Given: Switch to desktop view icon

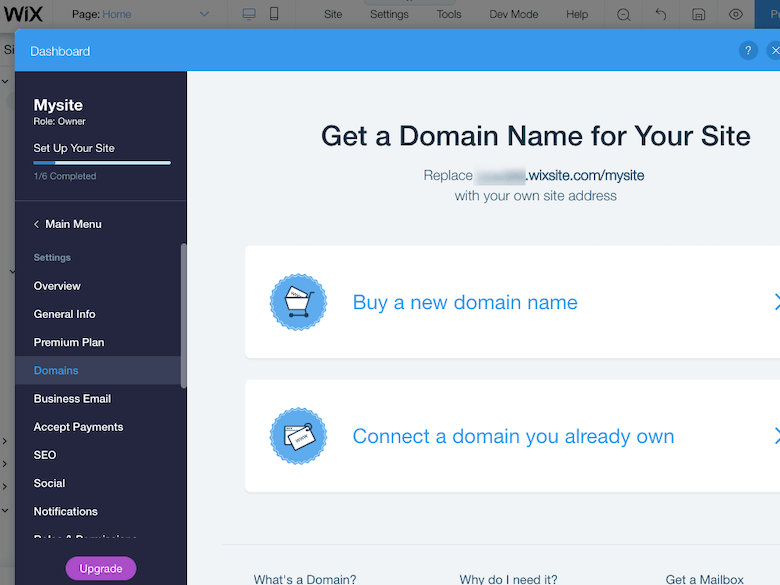Looking at the screenshot, I should click(250, 14).
